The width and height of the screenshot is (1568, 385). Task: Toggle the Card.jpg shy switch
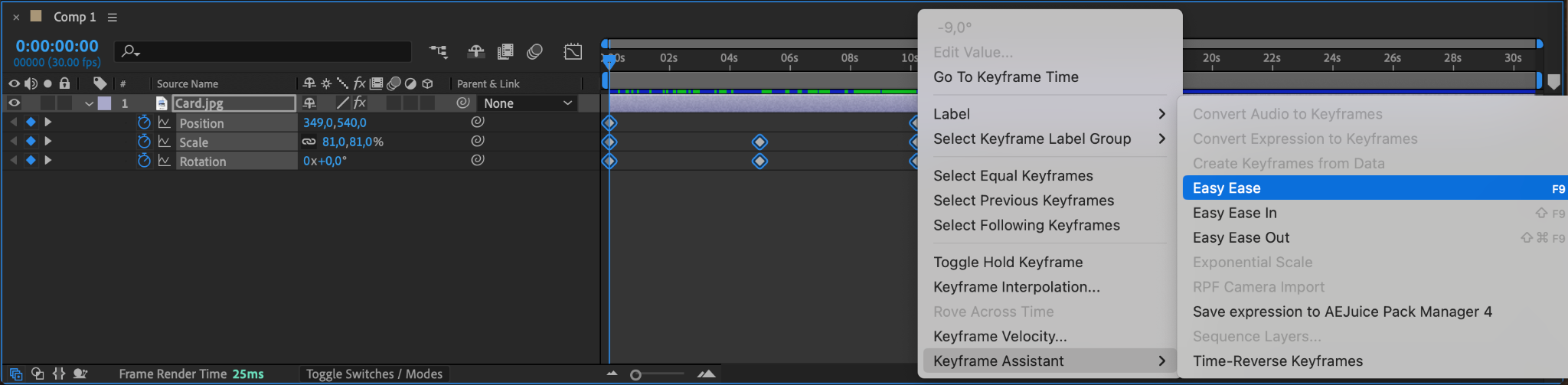(309, 103)
